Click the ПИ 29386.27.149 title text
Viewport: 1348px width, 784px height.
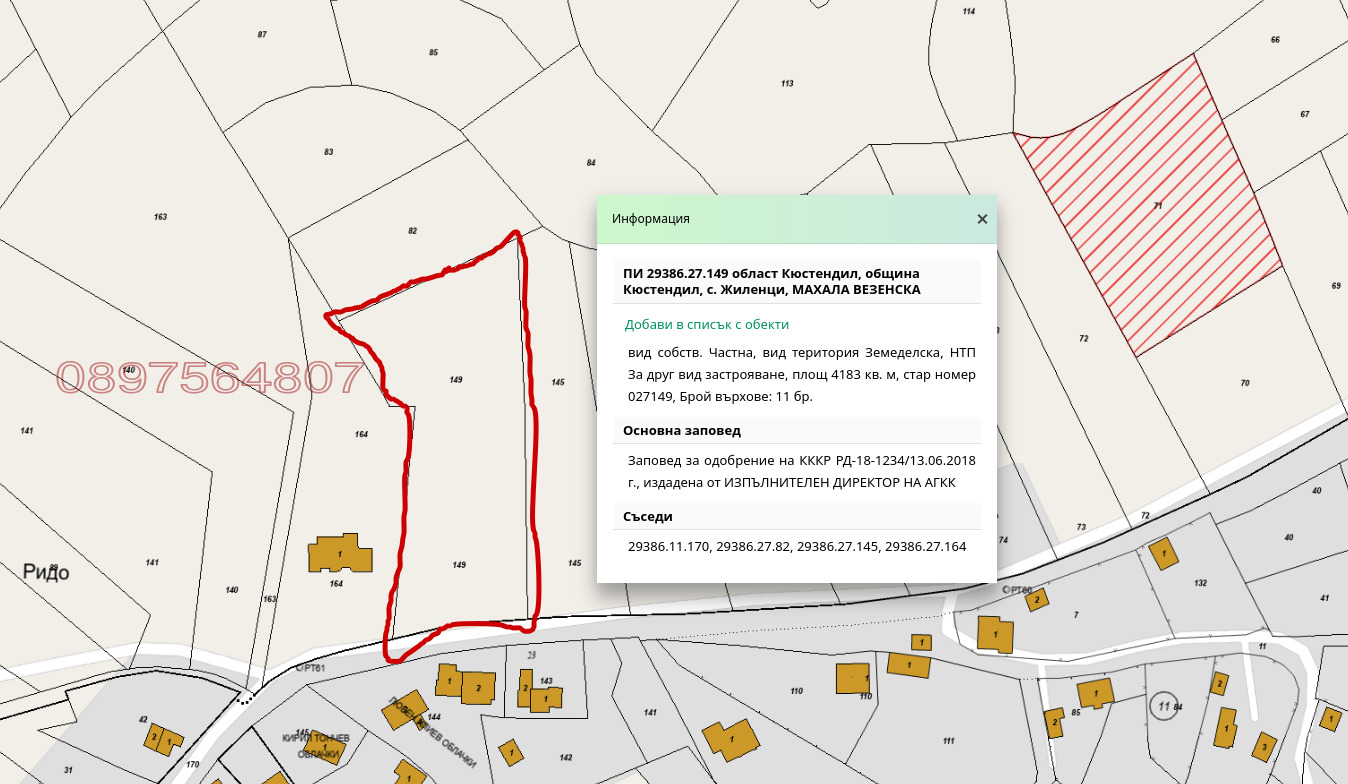pyautogui.click(x=770, y=281)
